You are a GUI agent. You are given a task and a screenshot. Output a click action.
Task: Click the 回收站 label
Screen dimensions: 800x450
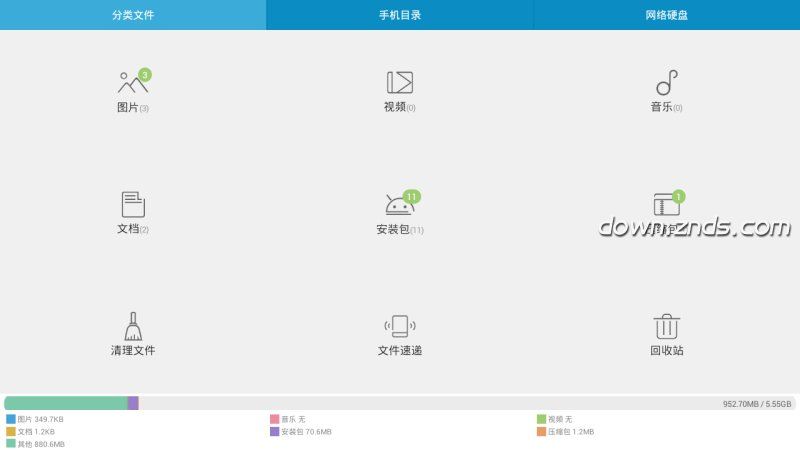pyautogui.click(x=666, y=351)
